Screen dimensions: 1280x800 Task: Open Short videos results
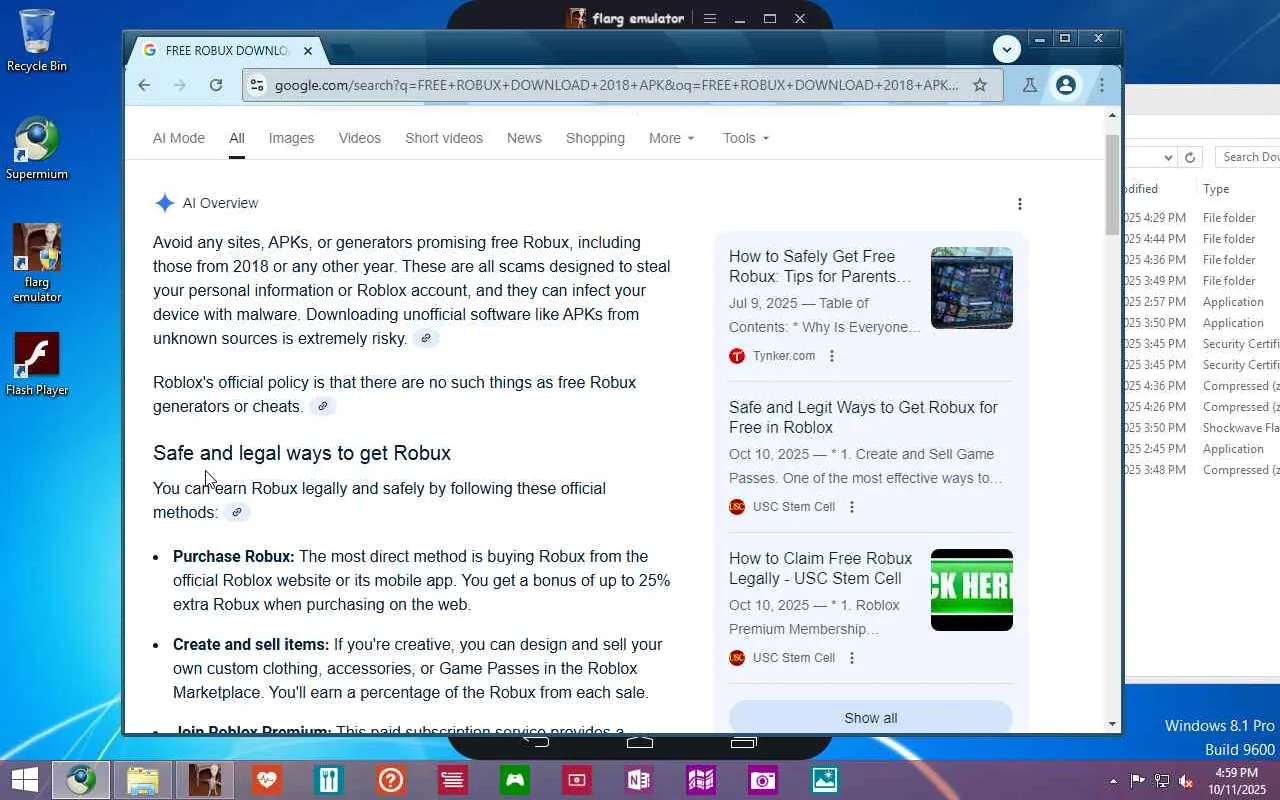[444, 138]
